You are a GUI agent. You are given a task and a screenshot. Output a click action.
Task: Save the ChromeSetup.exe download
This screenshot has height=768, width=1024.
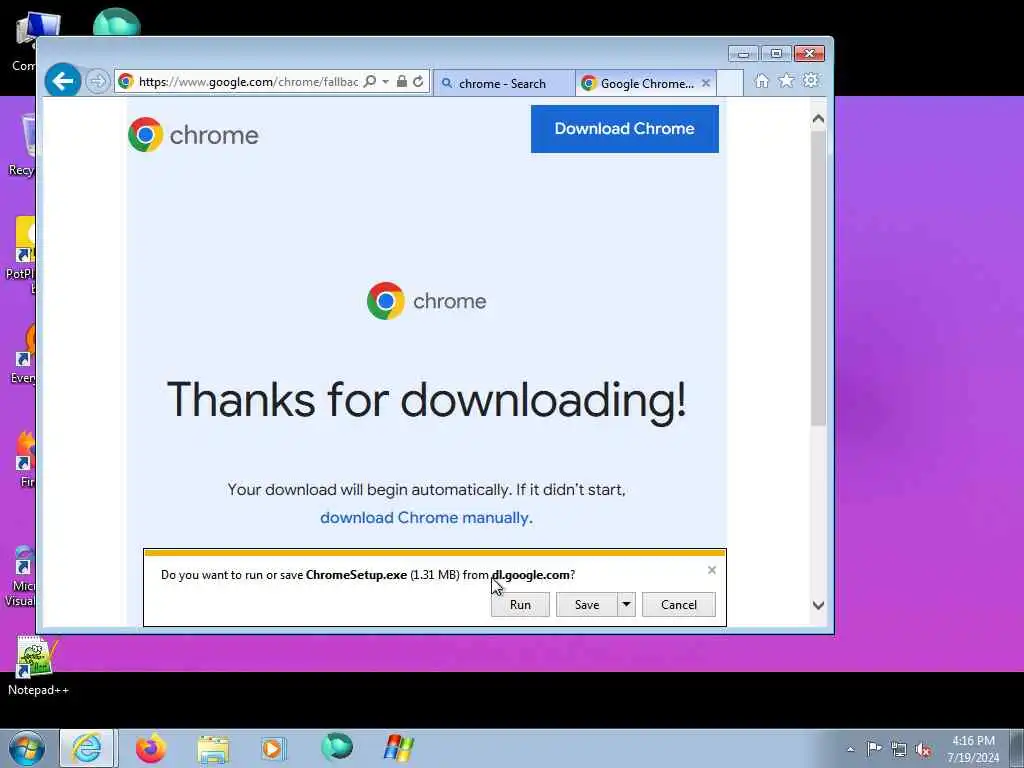tap(586, 605)
